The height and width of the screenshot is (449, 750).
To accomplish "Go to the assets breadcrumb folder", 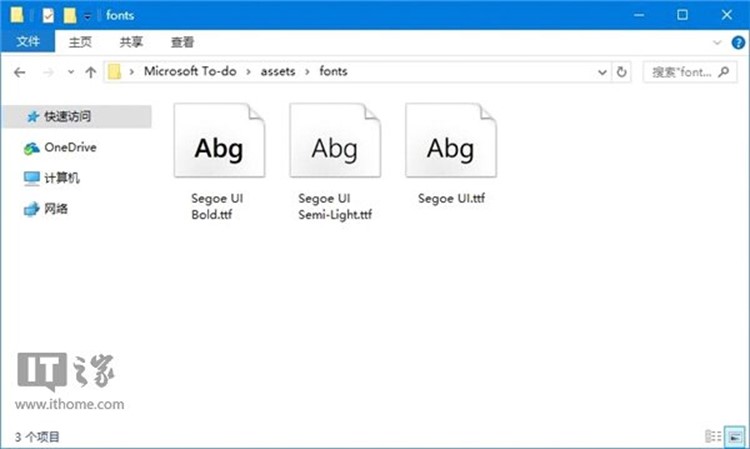I will point(278,72).
